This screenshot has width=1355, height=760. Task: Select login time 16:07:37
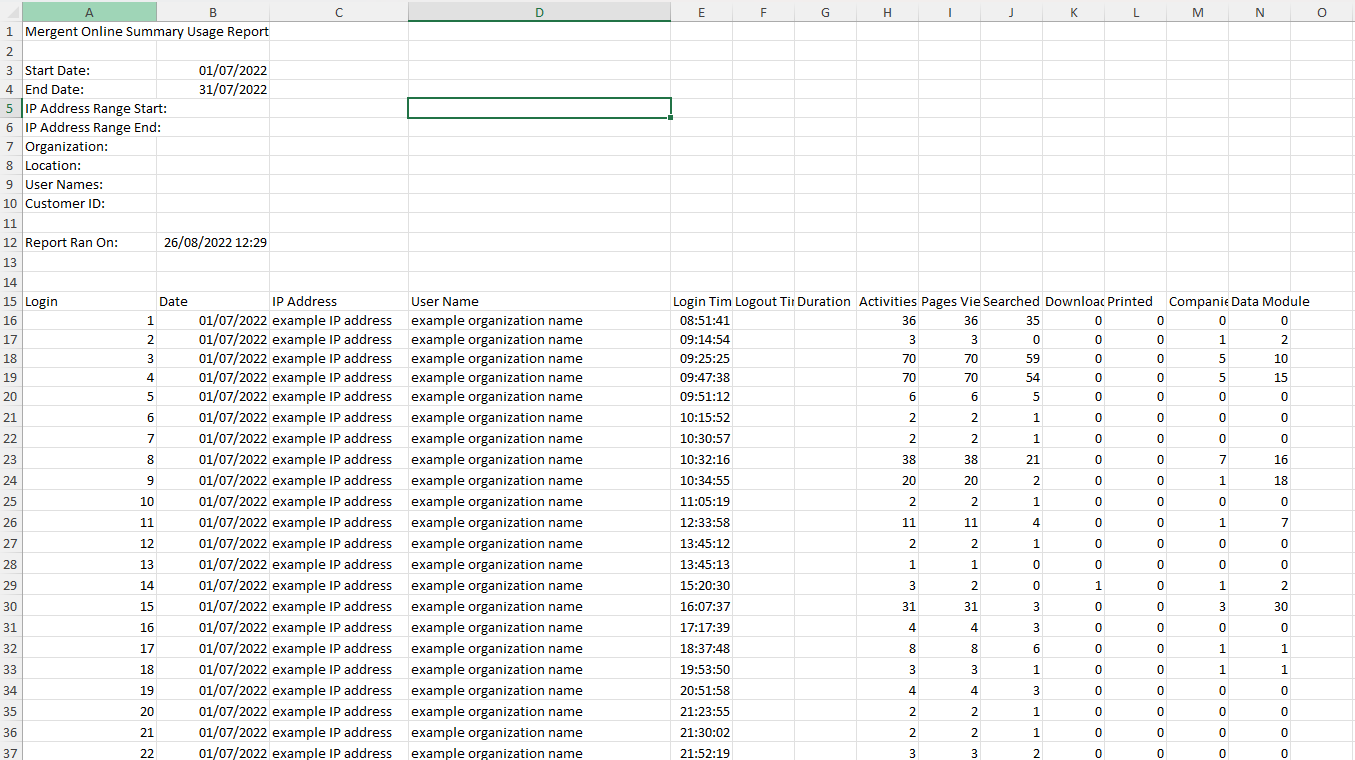(701, 607)
